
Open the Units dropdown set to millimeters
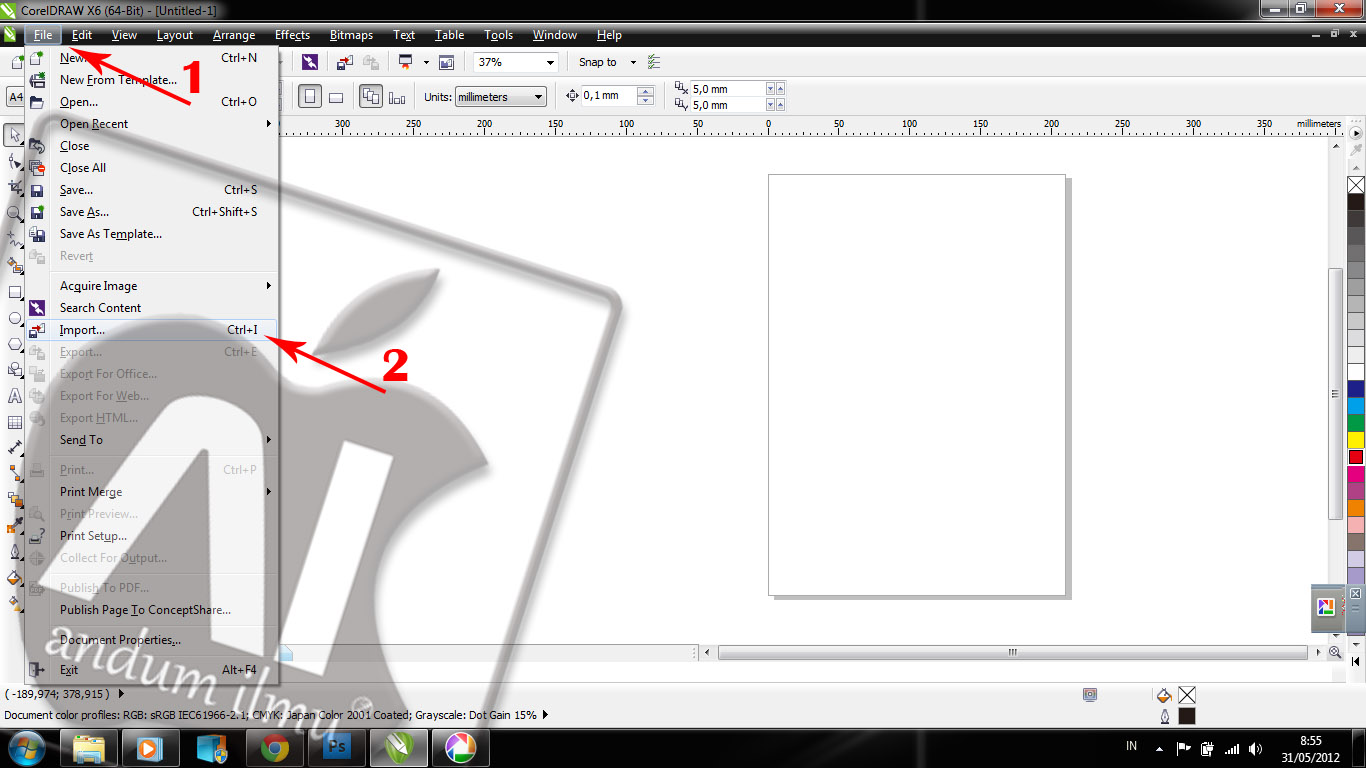[x=500, y=96]
